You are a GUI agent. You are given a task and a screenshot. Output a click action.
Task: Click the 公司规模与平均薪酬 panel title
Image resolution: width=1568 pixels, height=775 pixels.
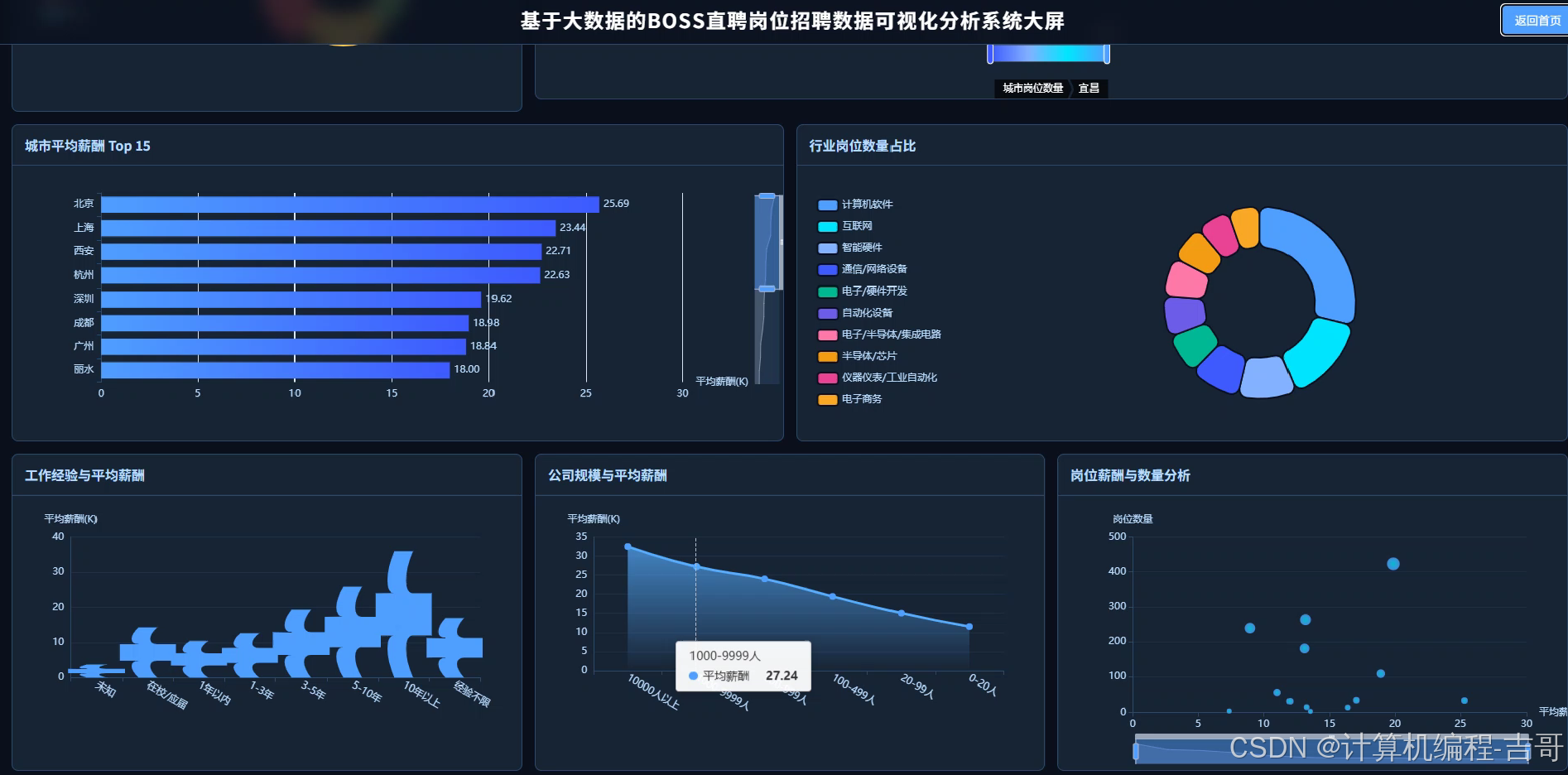click(x=608, y=475)
